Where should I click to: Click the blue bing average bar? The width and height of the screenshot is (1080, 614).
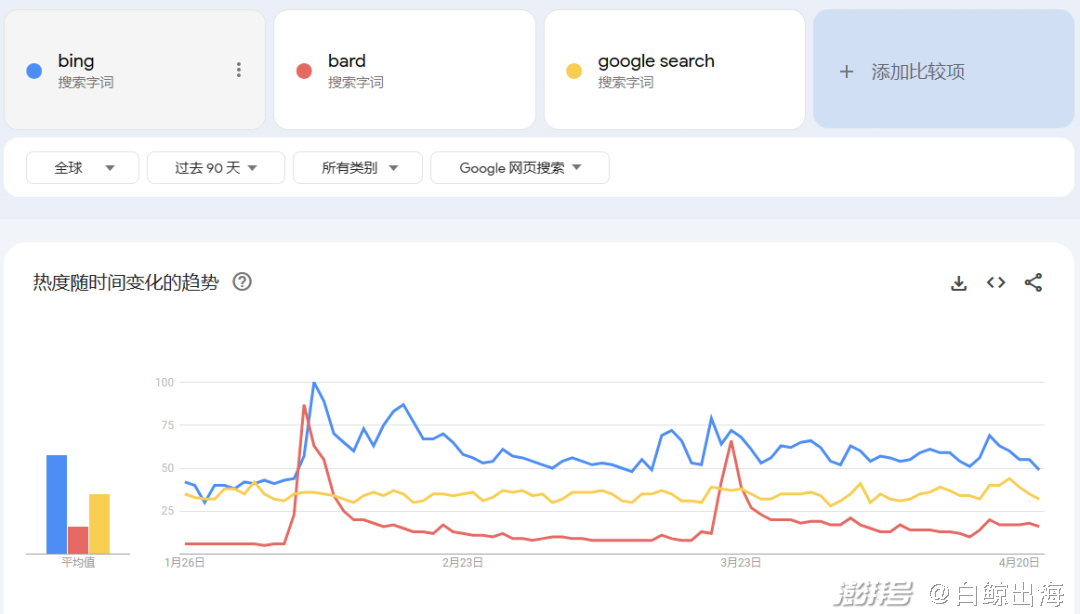[56, 504]
